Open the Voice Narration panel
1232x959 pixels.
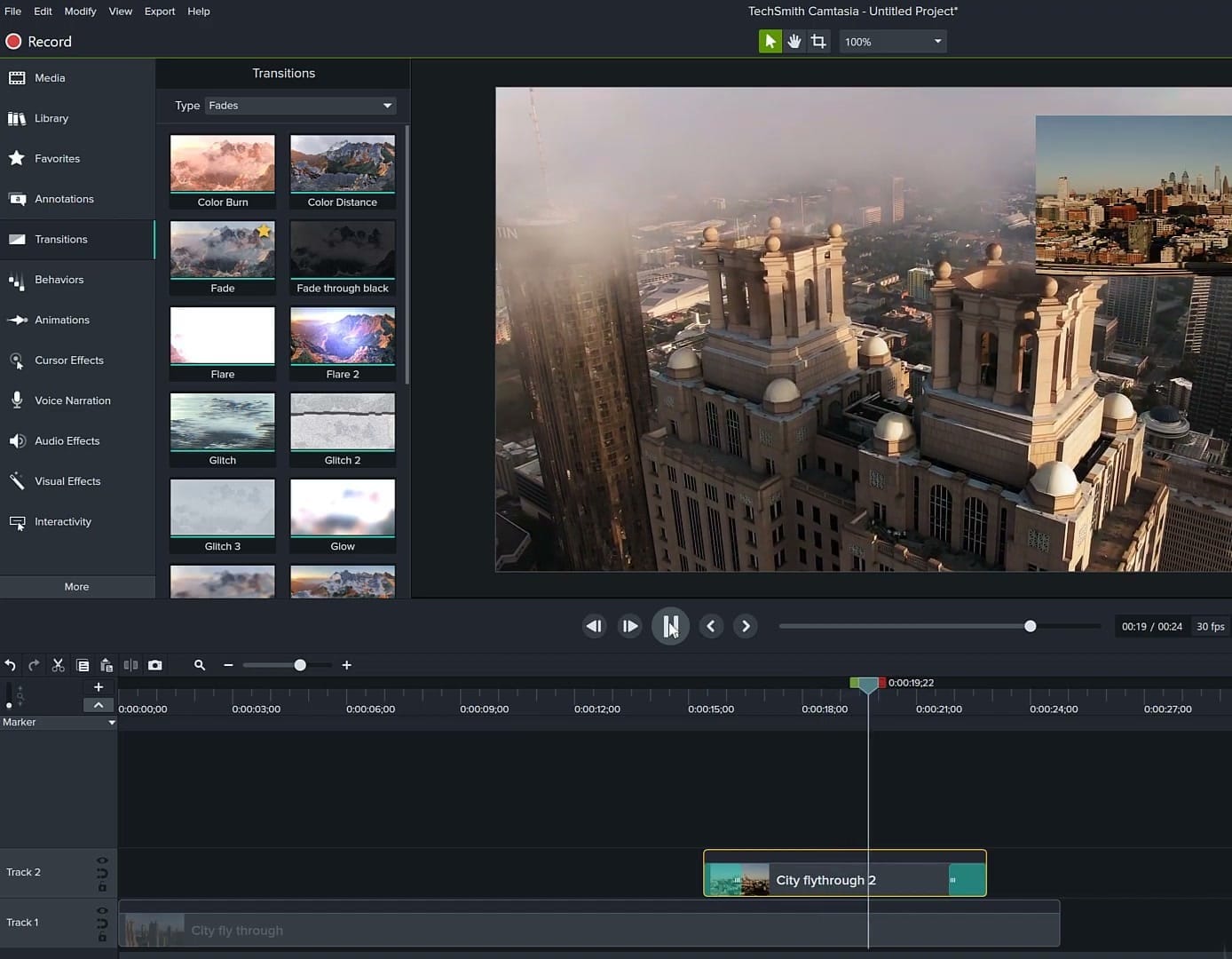pos(74,400)
